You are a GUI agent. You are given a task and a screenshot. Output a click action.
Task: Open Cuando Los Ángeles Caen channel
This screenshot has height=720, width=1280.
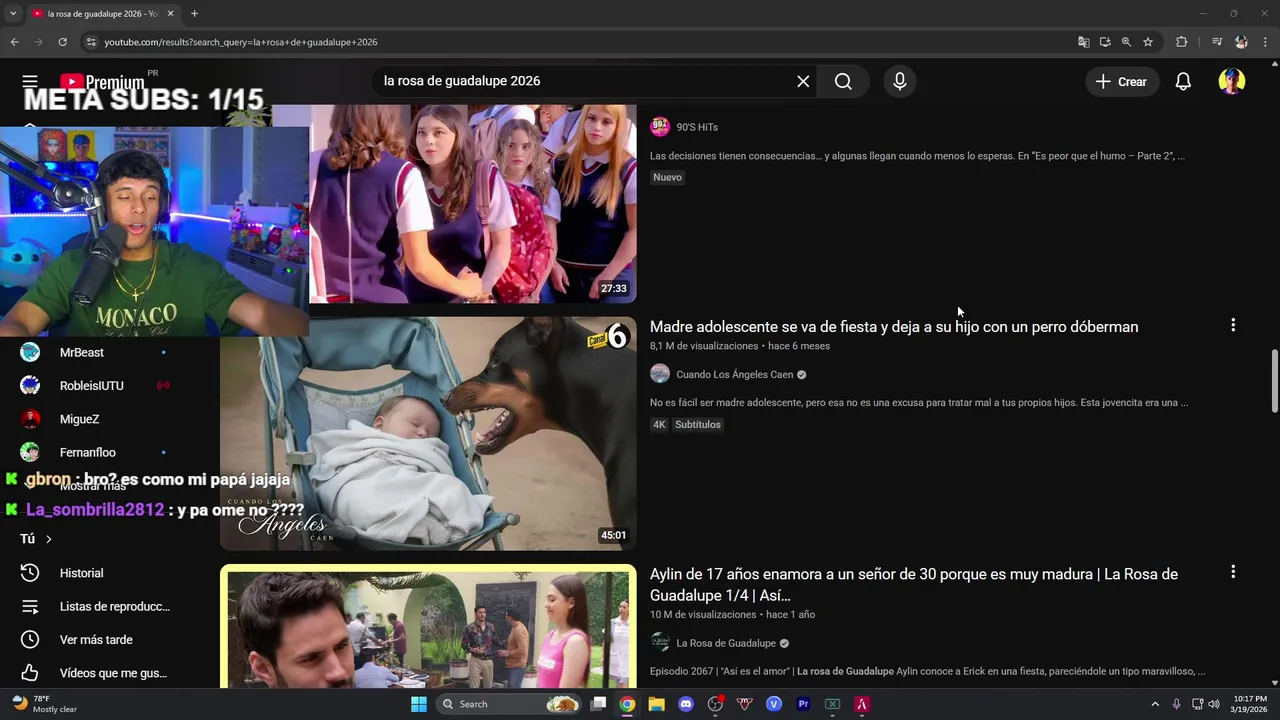tap(734, 375)
